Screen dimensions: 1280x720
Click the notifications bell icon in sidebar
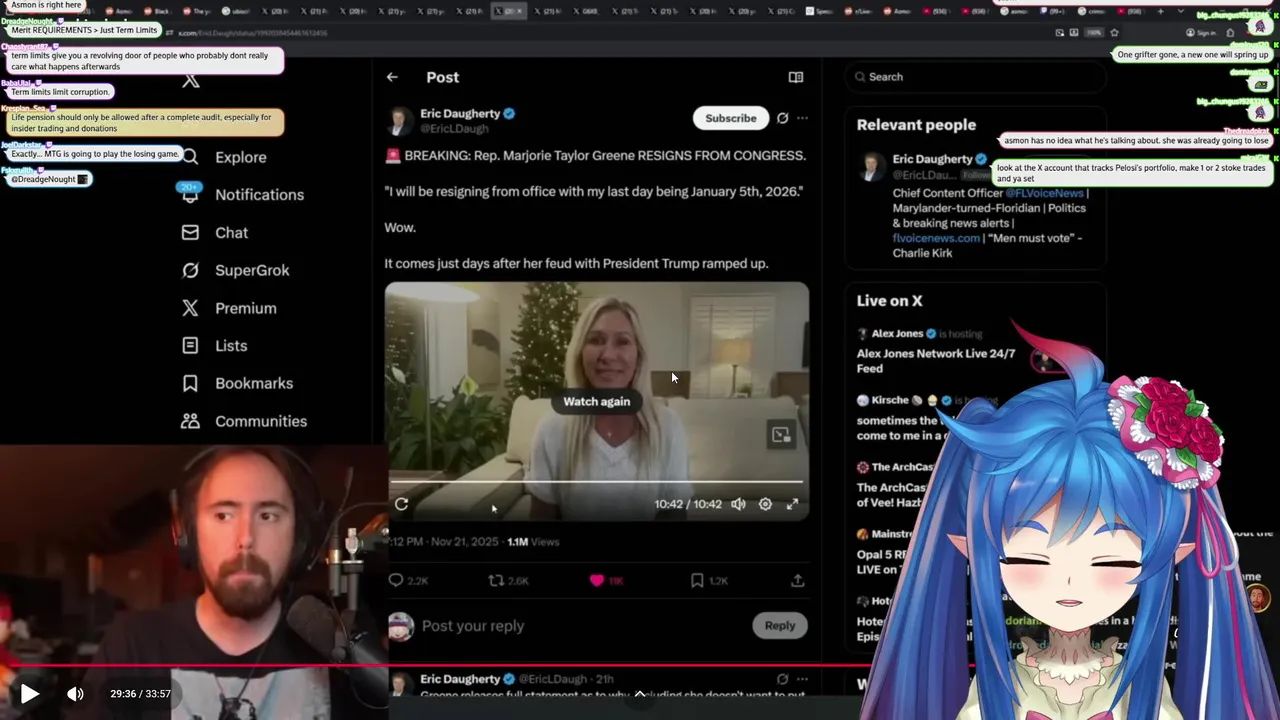coord(190,194)
